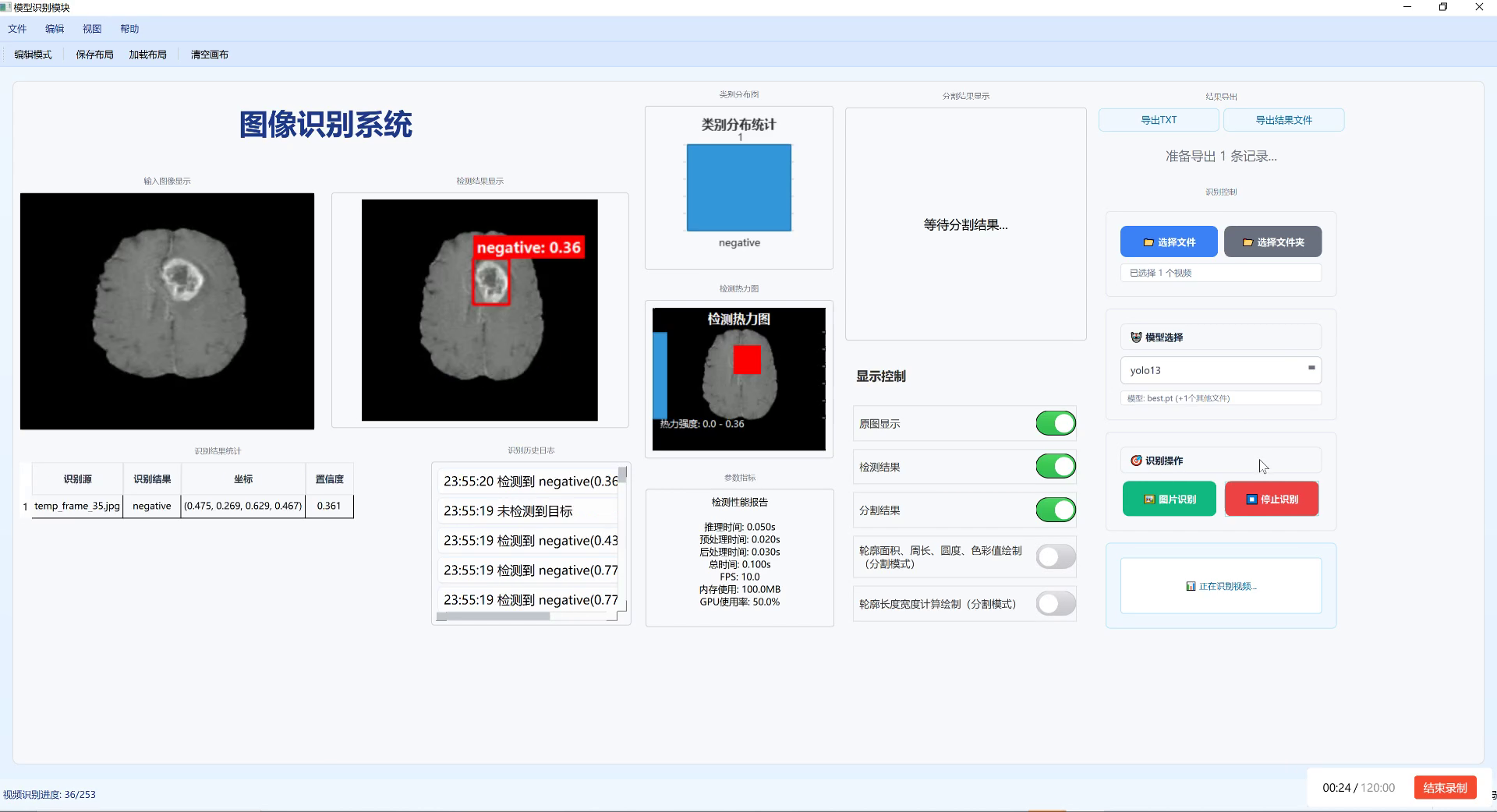This screenshot has width=1497, height=812.
Task: Click 编辑模式 in the toolbar
Action: (33, 55)
